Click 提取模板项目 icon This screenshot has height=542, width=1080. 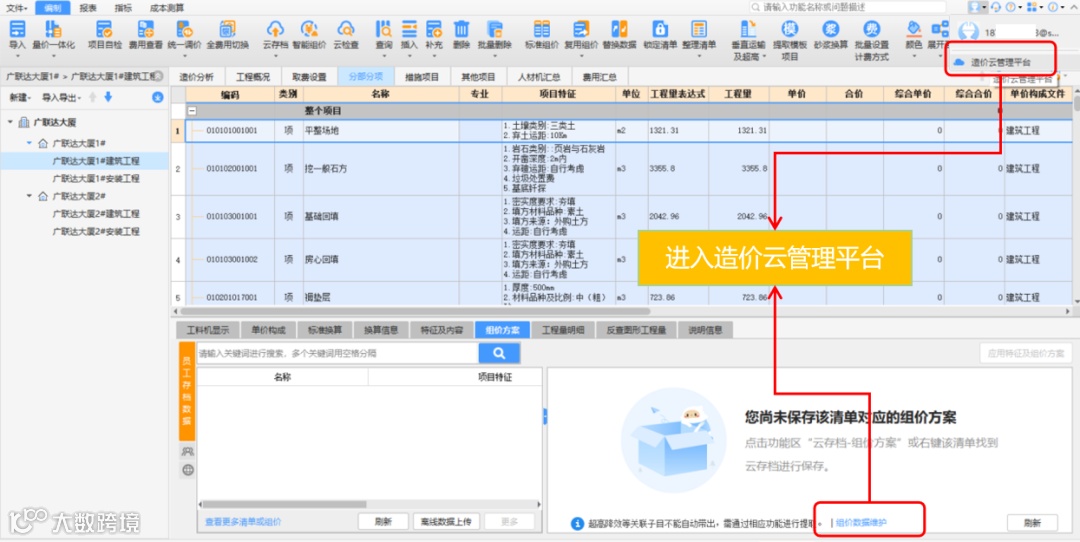pyautogui.click(x=789, y=29)
